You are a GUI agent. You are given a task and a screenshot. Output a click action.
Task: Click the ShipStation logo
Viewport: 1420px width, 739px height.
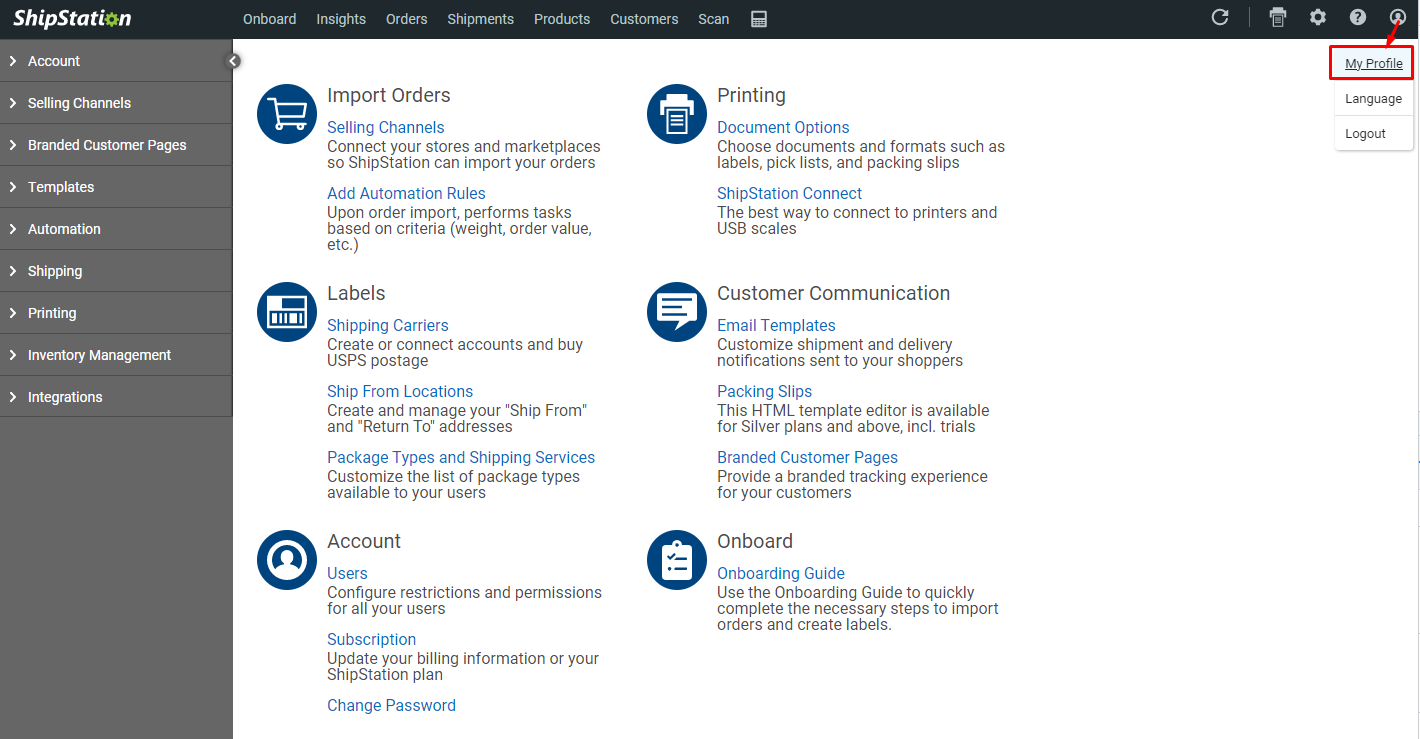(x=72, y=19)
